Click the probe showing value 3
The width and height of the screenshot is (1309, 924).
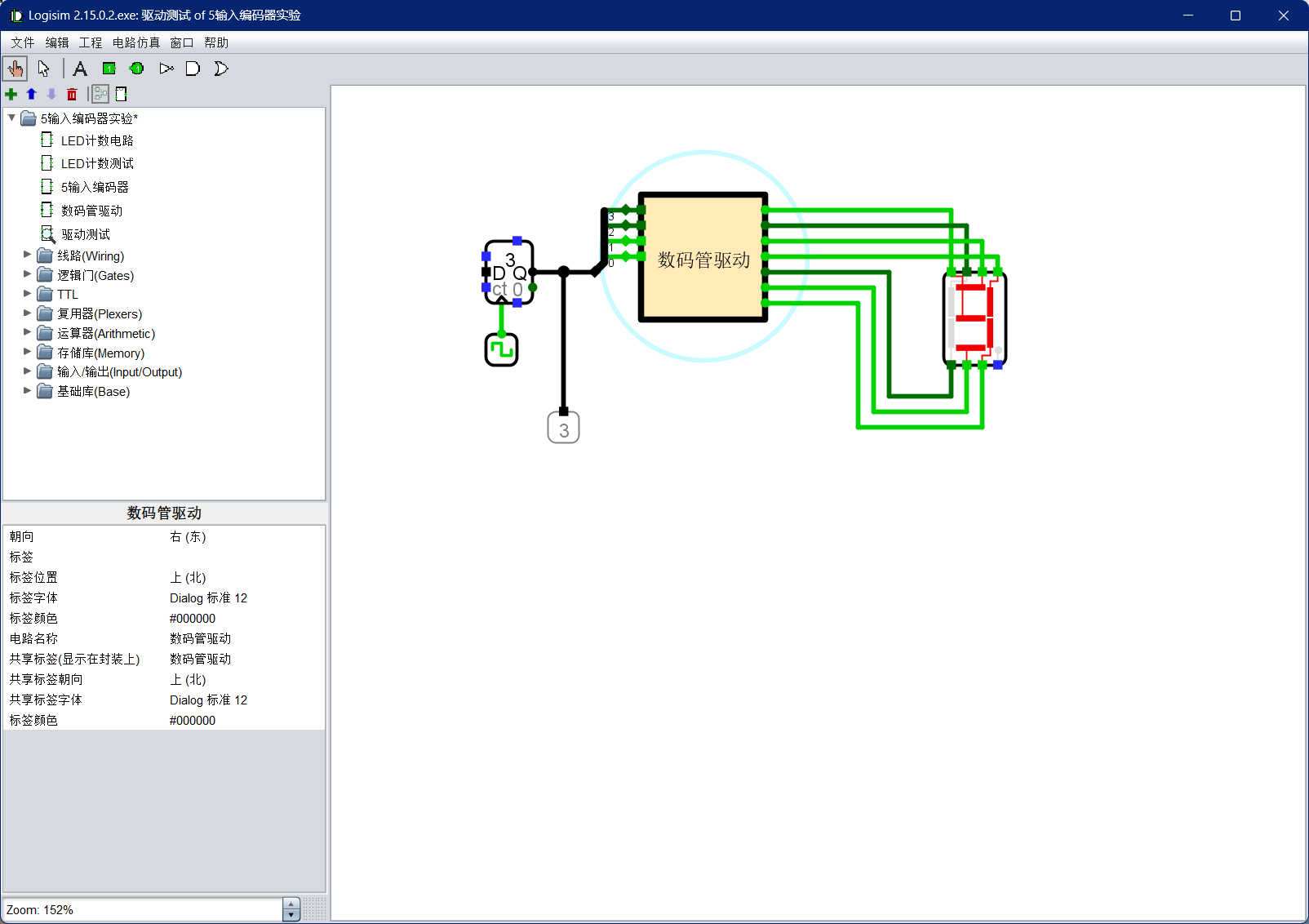click(563, 428)
